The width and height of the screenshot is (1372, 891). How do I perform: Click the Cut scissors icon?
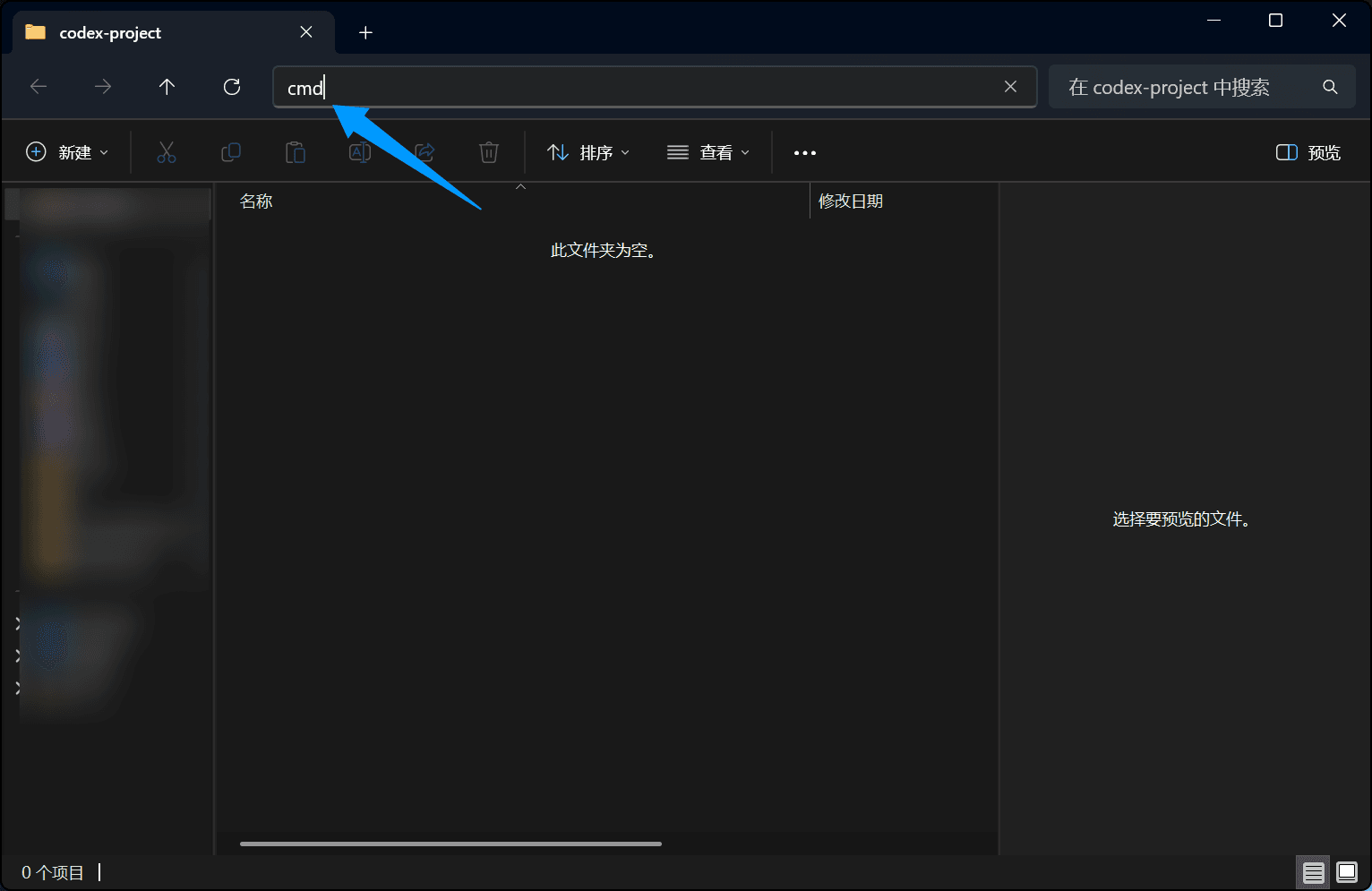167,152
